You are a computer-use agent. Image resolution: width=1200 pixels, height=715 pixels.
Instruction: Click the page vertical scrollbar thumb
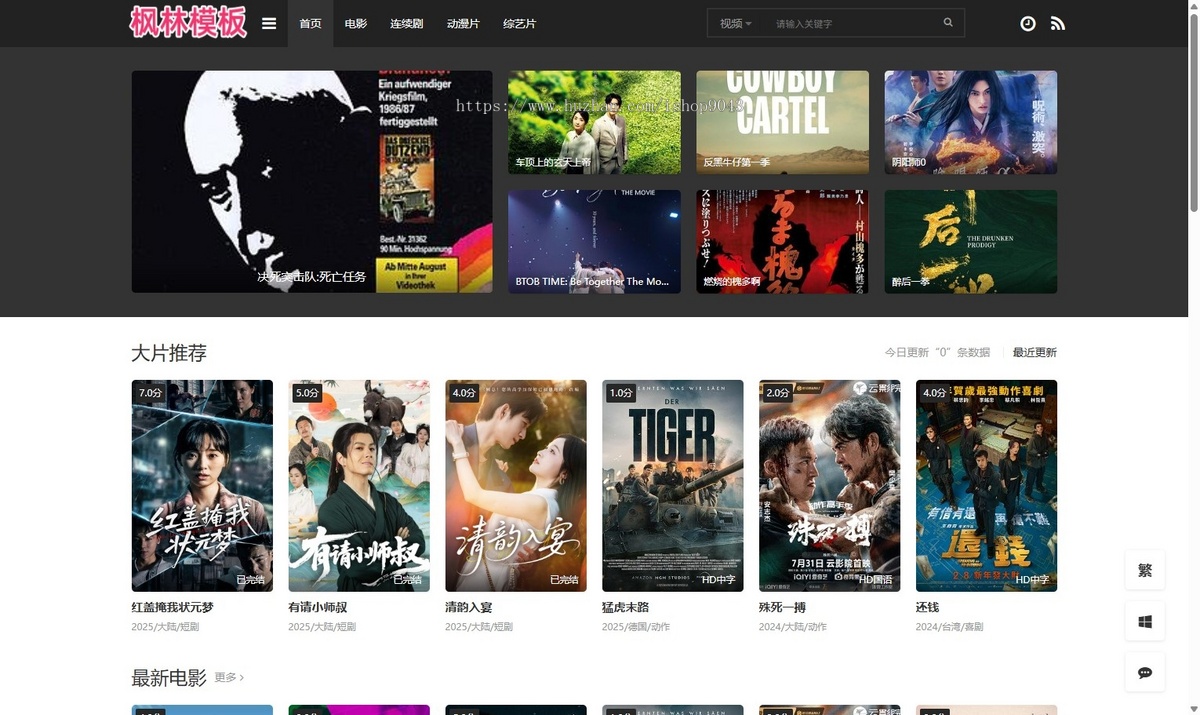[1192, 112]
